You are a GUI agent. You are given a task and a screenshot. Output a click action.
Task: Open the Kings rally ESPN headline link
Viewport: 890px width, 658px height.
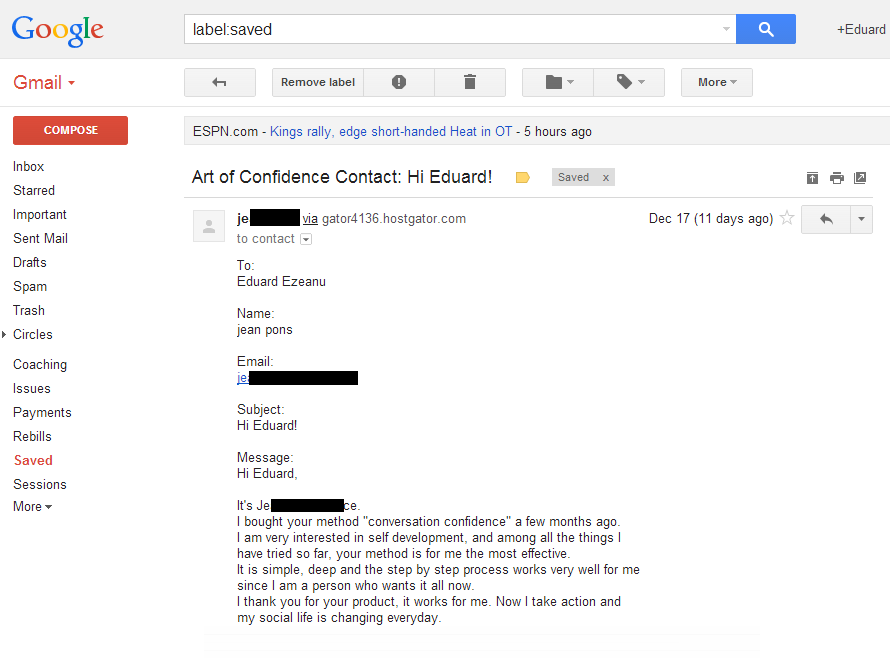391,132
